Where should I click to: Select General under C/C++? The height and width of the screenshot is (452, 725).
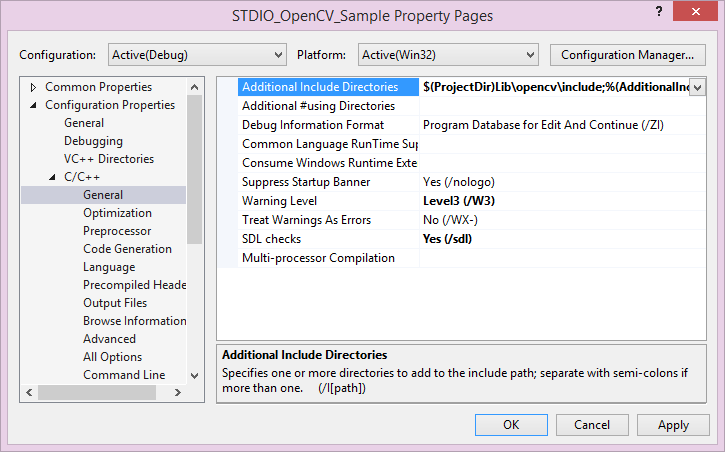(103, 195)
